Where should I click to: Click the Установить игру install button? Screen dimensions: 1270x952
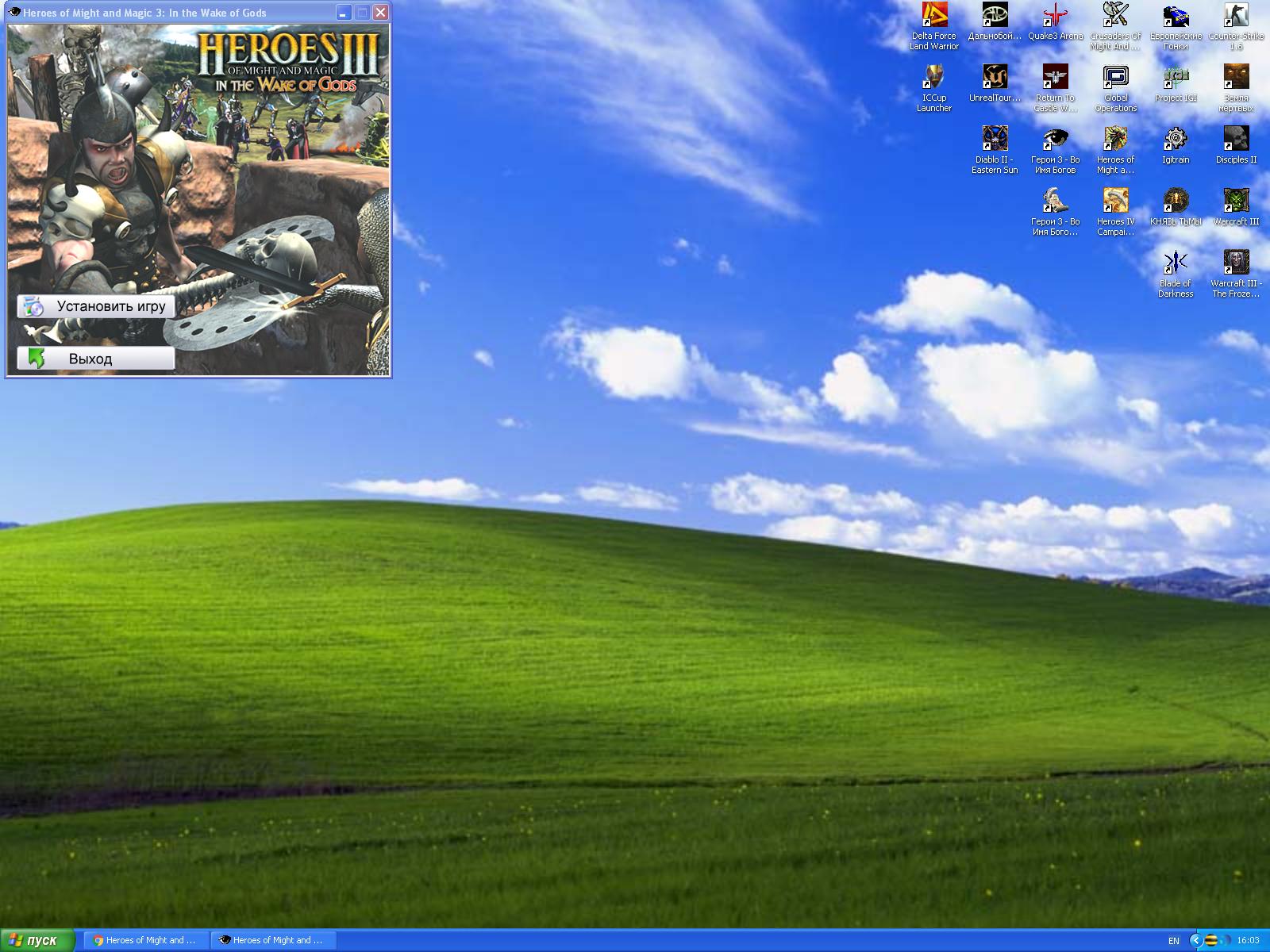pos(95,306)
